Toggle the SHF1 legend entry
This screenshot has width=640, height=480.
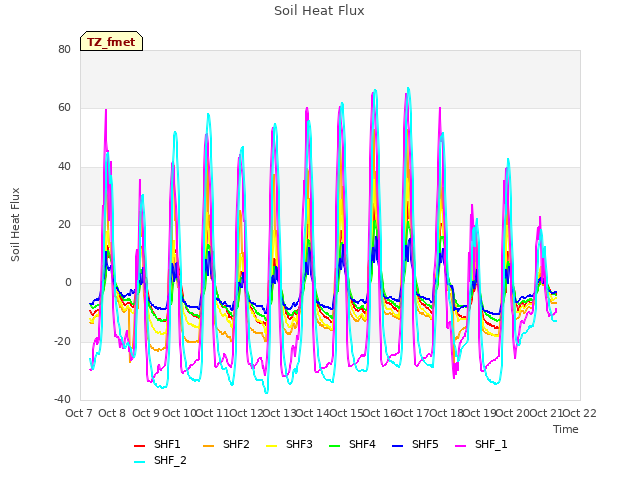point(157,444)
